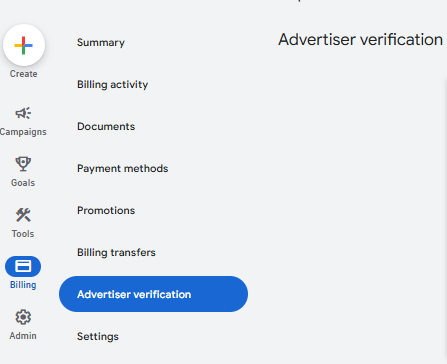Click the Goals label in sidebar
Screen dimensions: 447x364
pyautogui.click(x=23, y=183)
